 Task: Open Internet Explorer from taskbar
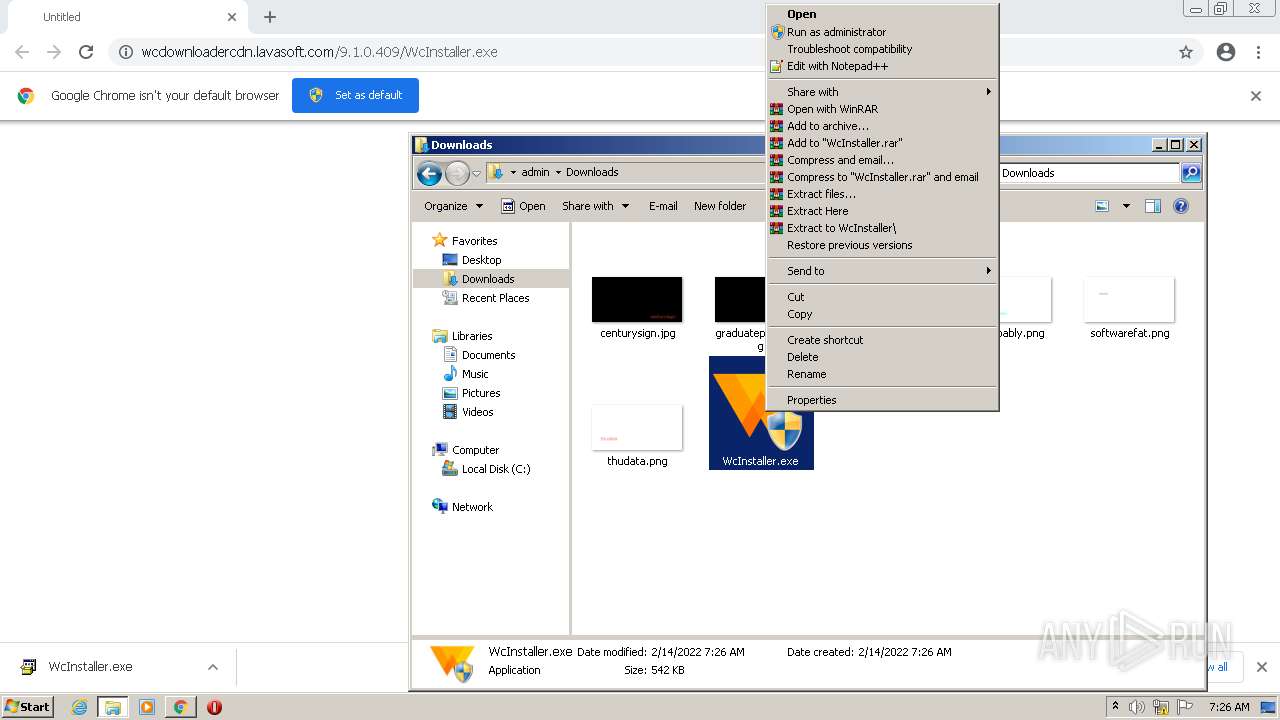79,707
